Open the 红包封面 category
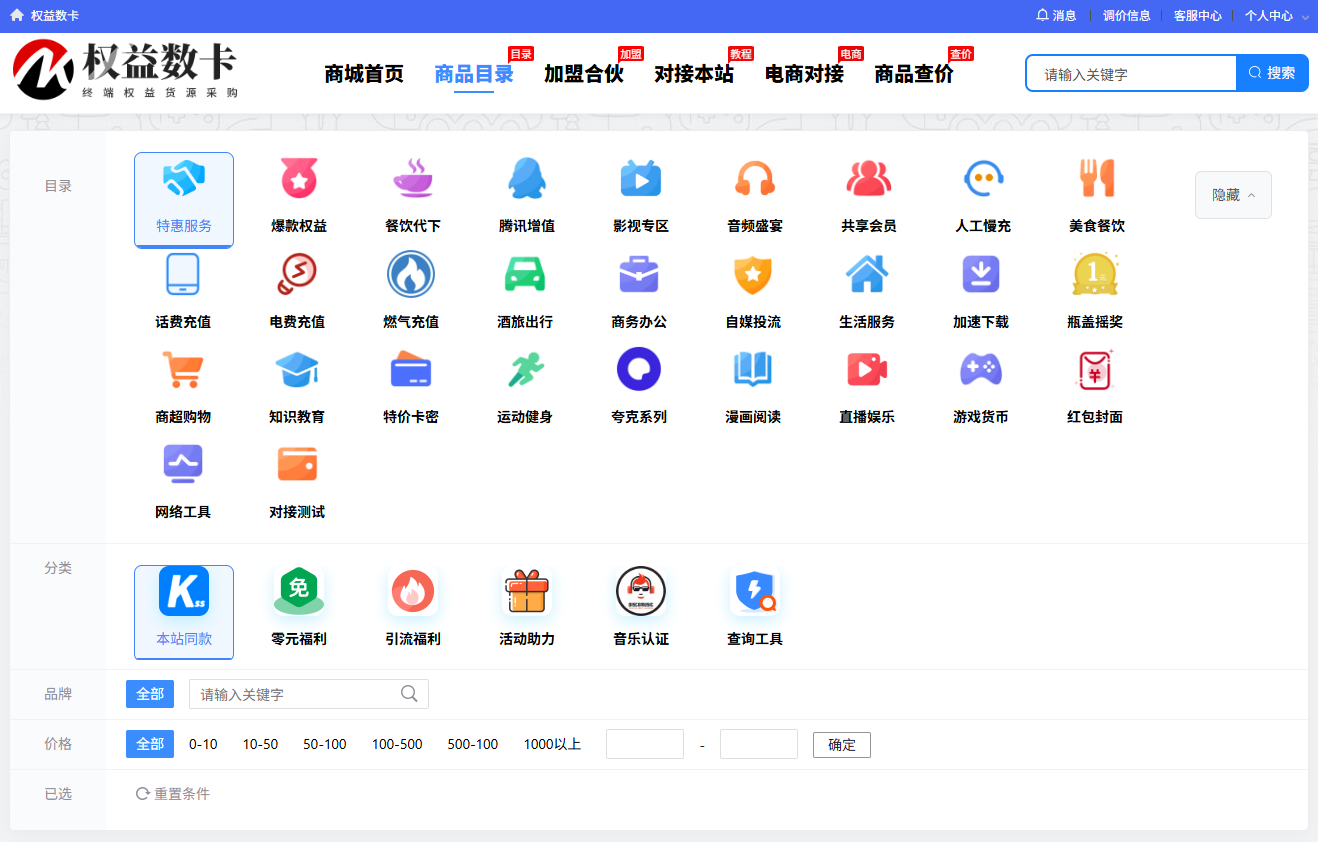 pyautogui.click(x=1095, y=385)
